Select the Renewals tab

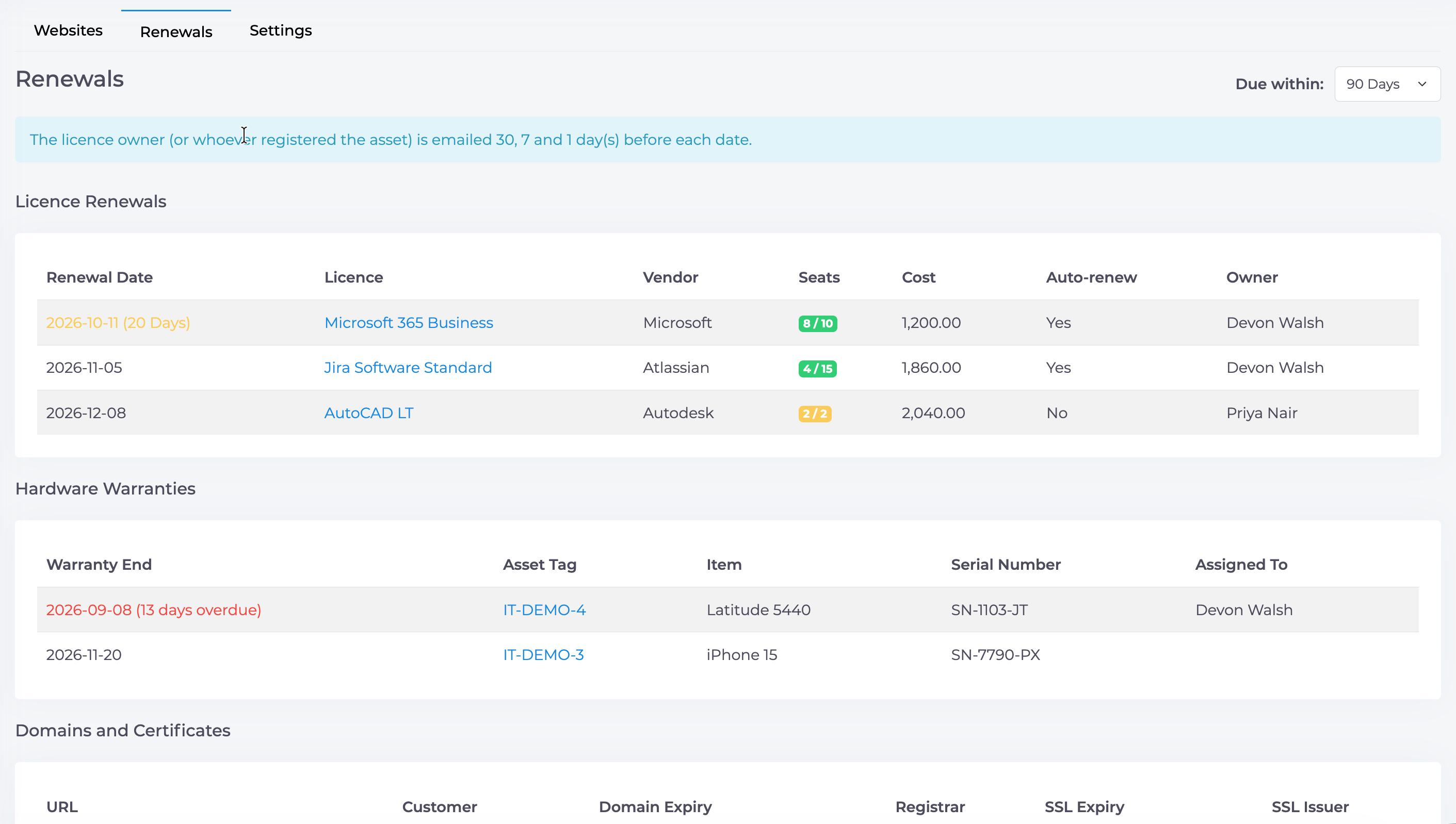click(176, 31)
